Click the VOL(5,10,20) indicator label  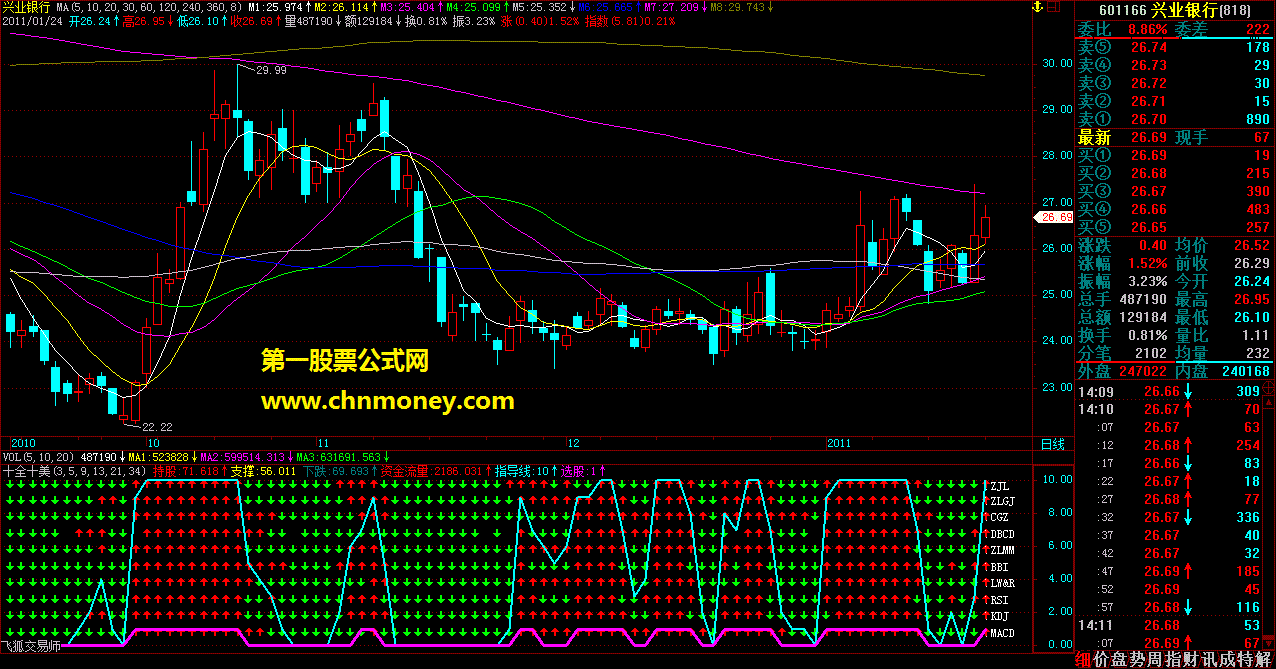point(38,456)
